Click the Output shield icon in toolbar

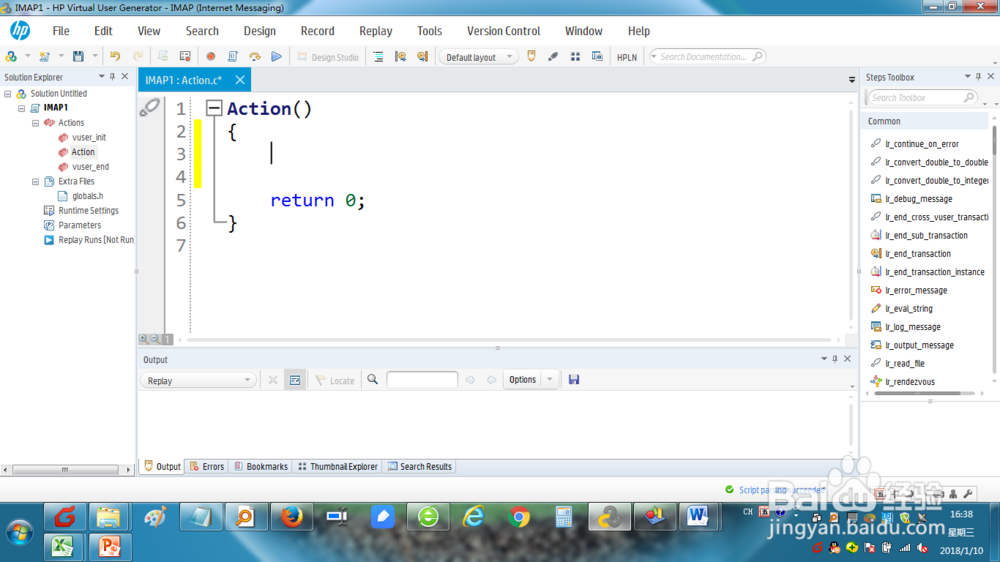pyautogui.click(x=531, y=57)
